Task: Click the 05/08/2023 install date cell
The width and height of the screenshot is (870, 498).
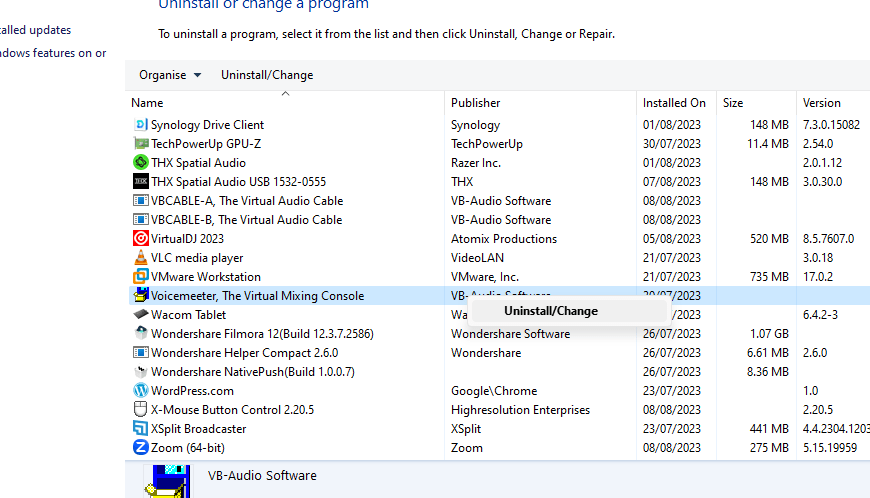Action: tap(671, 238)
